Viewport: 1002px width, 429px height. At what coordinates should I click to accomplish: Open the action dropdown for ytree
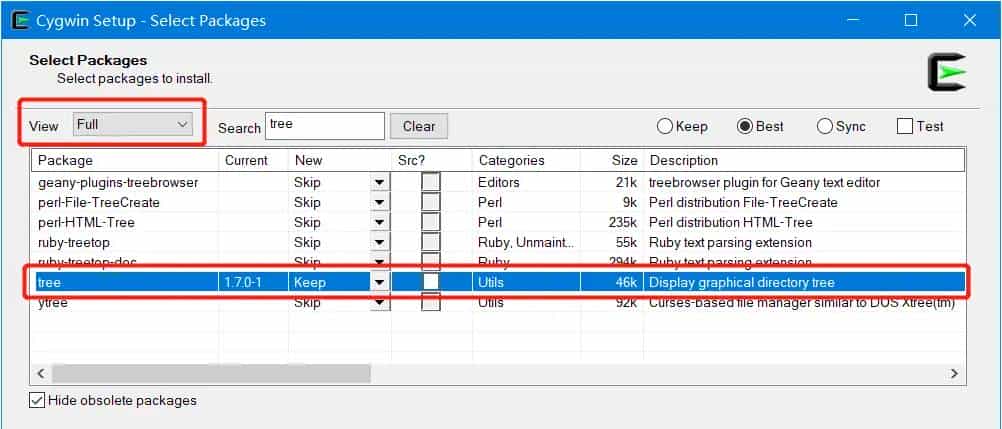pyautogui.click(x=380, y=302)
